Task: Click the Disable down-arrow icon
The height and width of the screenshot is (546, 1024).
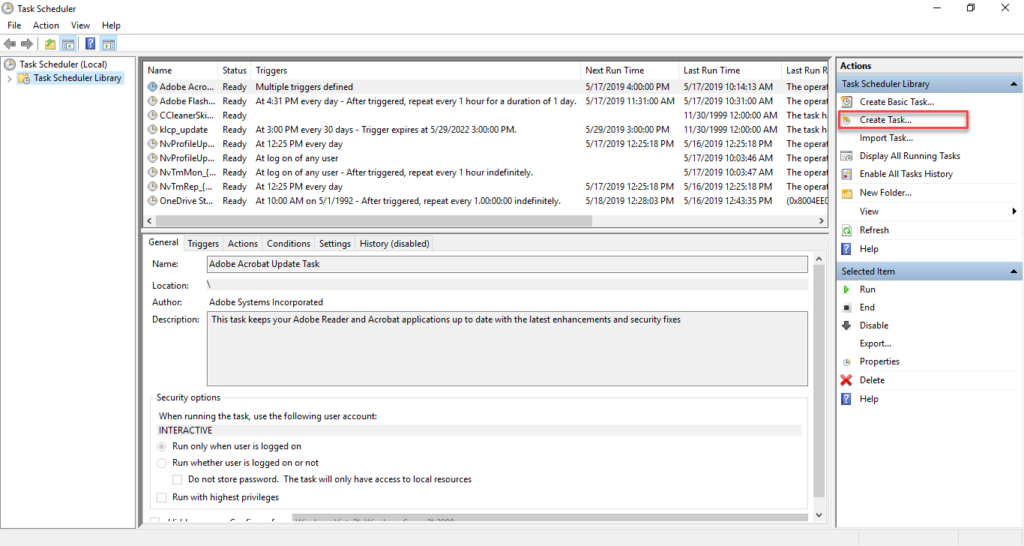Action: pyautogui.click(x=847, y=325)
